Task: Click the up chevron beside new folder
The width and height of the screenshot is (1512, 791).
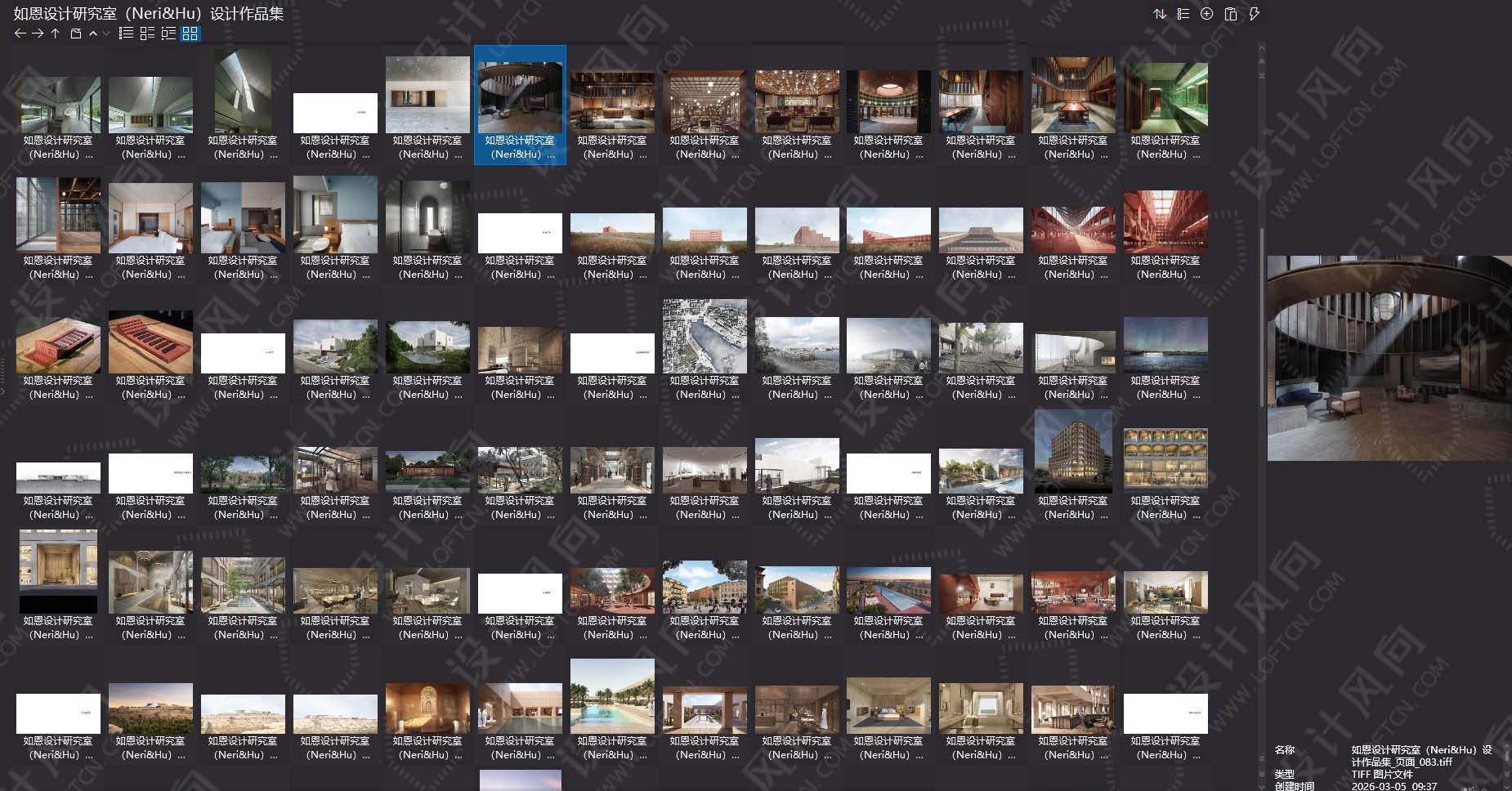Action: click(93, 34)
